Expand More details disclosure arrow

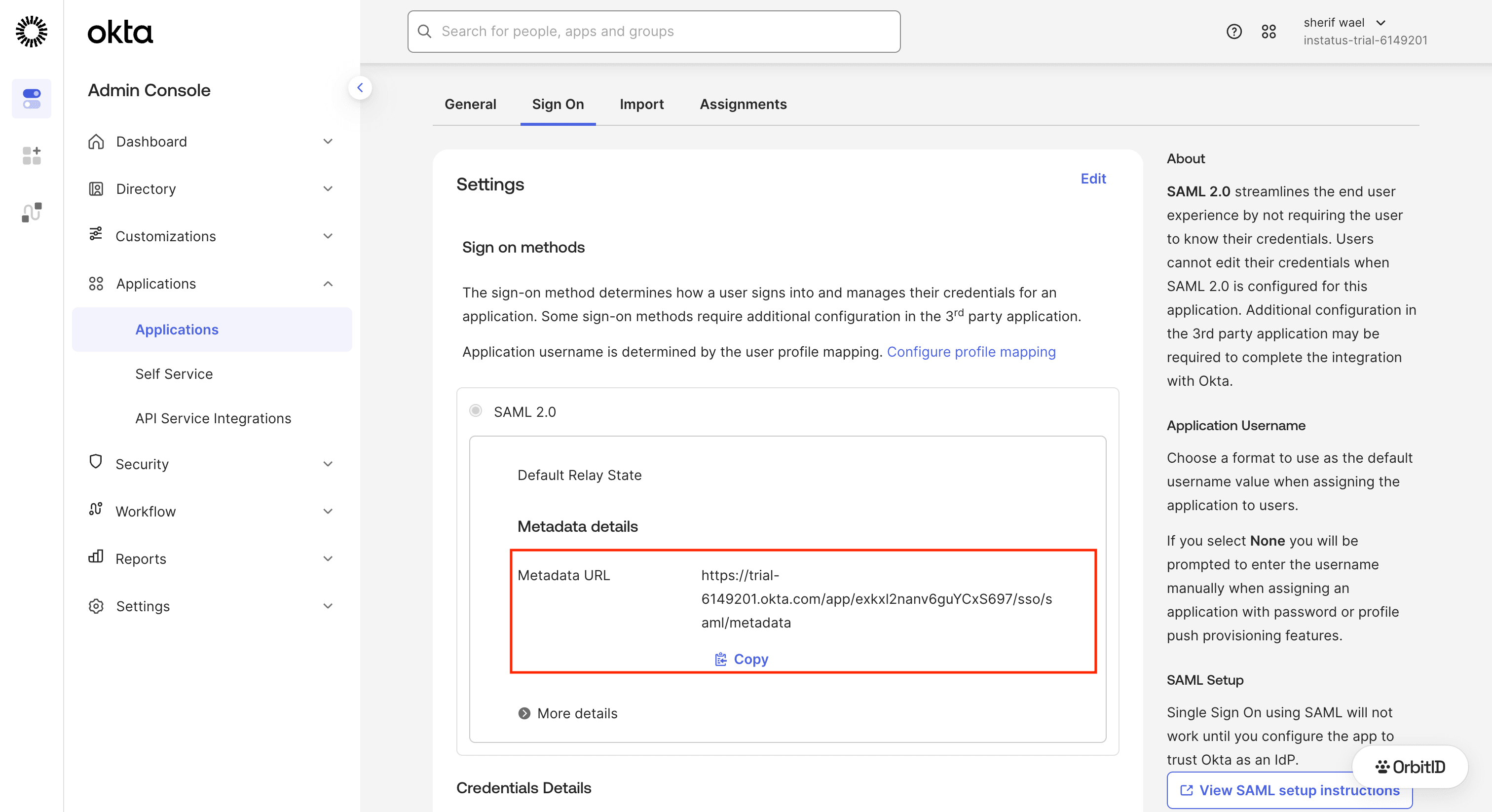(x=524, y=713)
